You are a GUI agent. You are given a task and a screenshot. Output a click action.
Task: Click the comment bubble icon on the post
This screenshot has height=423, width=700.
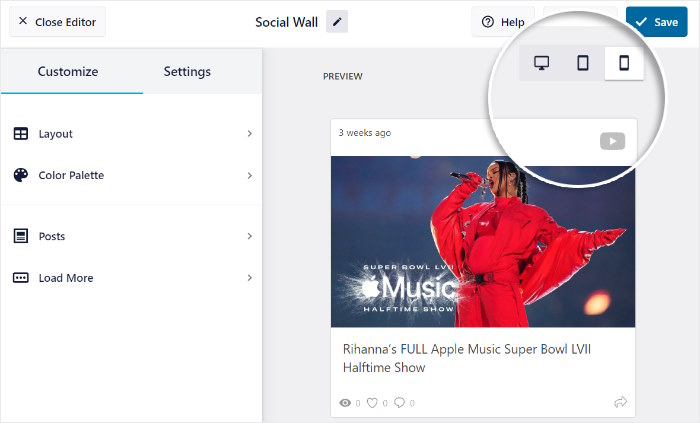tap(400, 403)
